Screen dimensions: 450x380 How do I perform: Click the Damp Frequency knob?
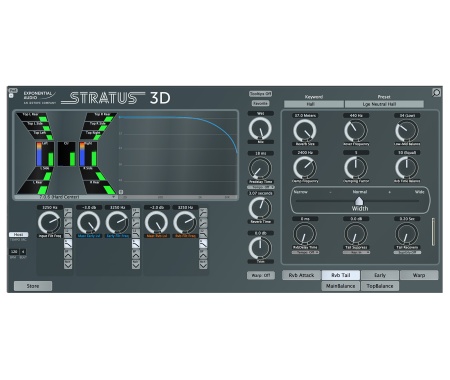pos(305,168)
